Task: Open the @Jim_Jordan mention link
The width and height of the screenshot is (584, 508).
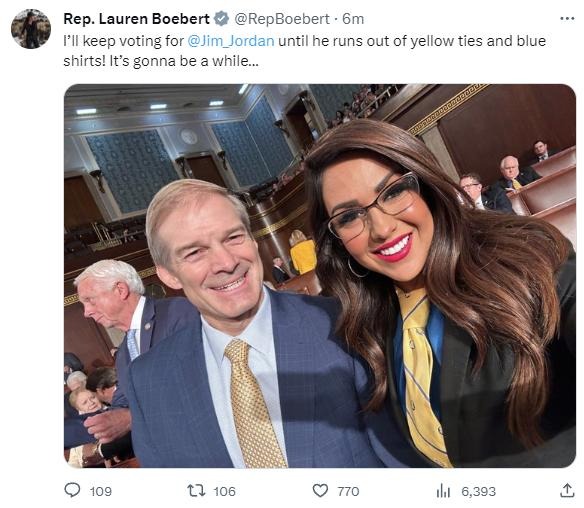Action: point(231,41)
